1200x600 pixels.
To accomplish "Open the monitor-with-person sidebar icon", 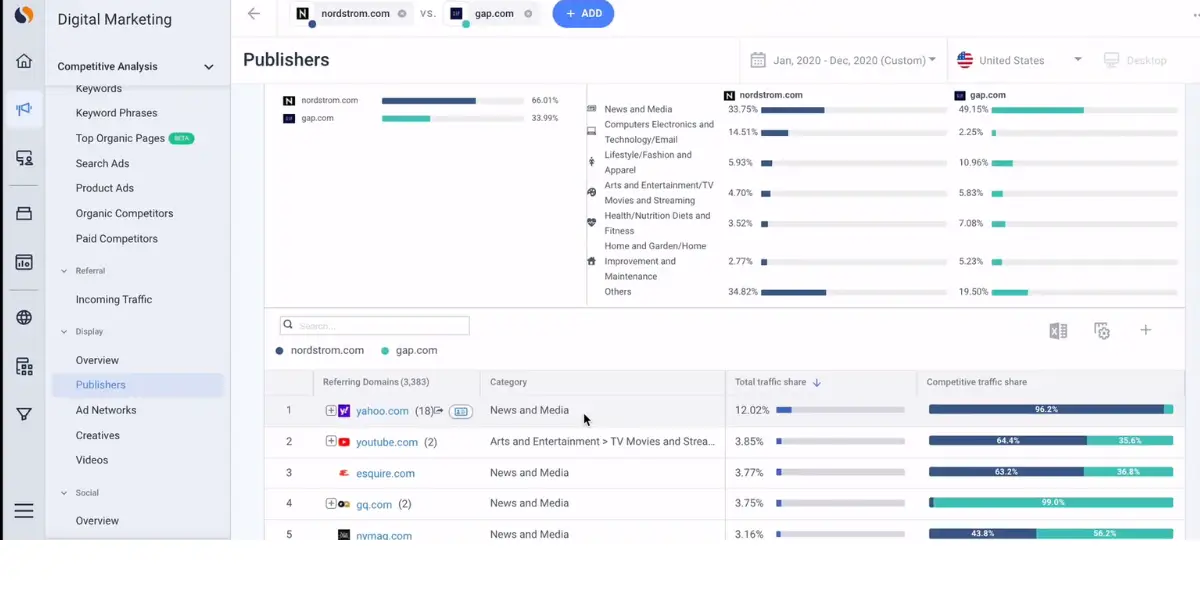I will click(x=24, y=158).
